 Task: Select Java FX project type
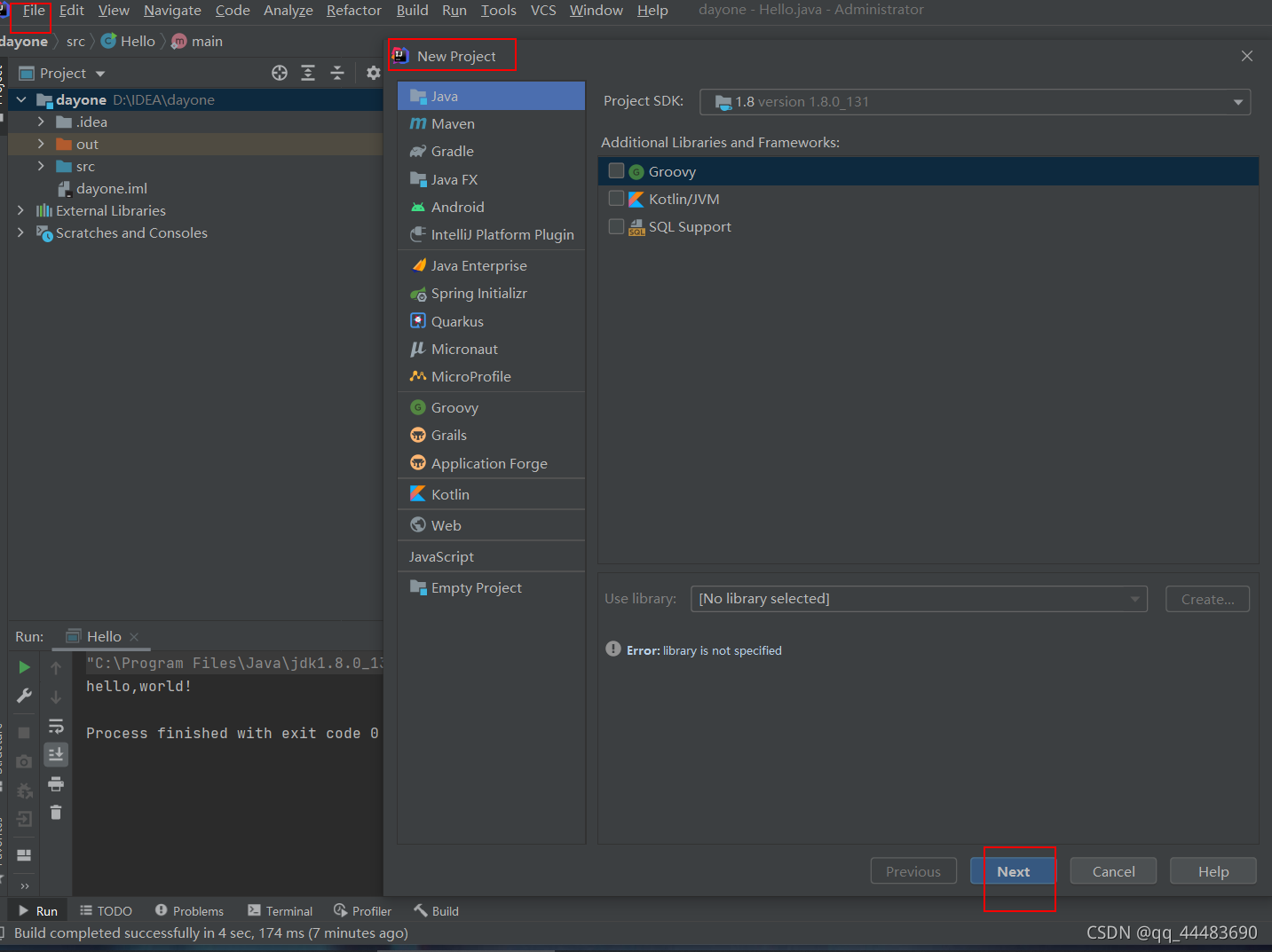coord(491,179)
